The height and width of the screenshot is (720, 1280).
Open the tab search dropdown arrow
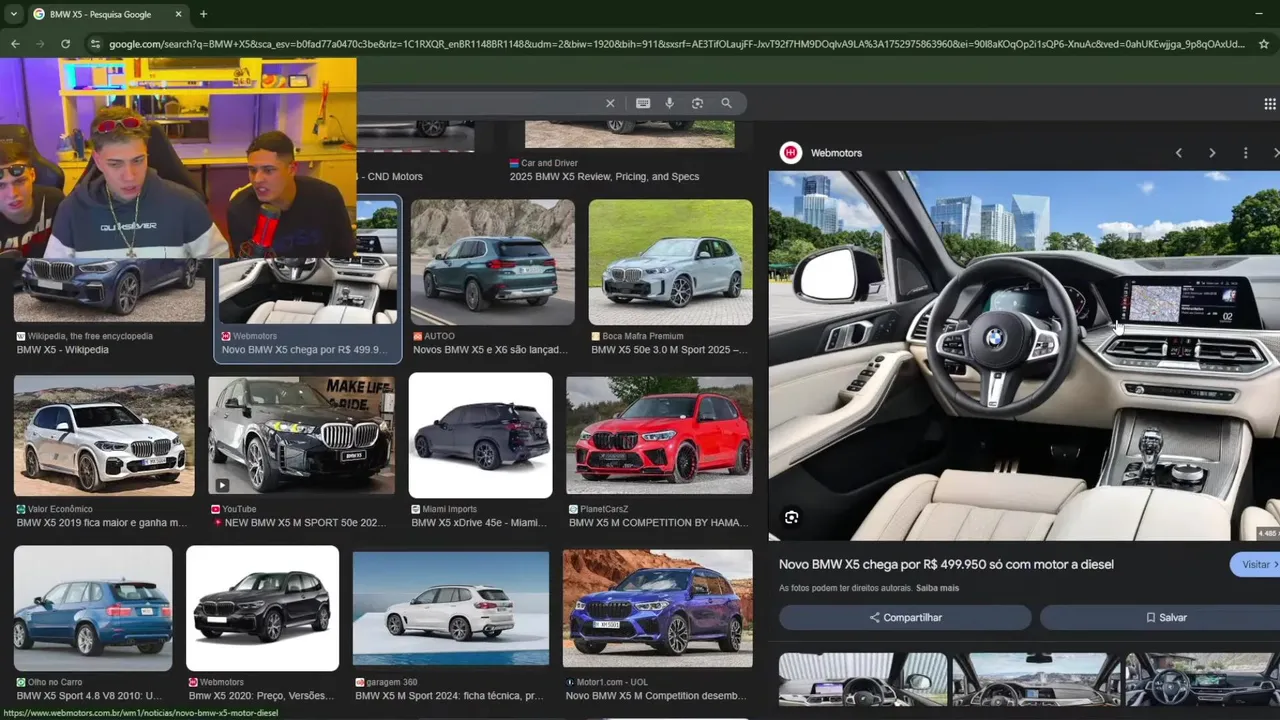(13, 14)
